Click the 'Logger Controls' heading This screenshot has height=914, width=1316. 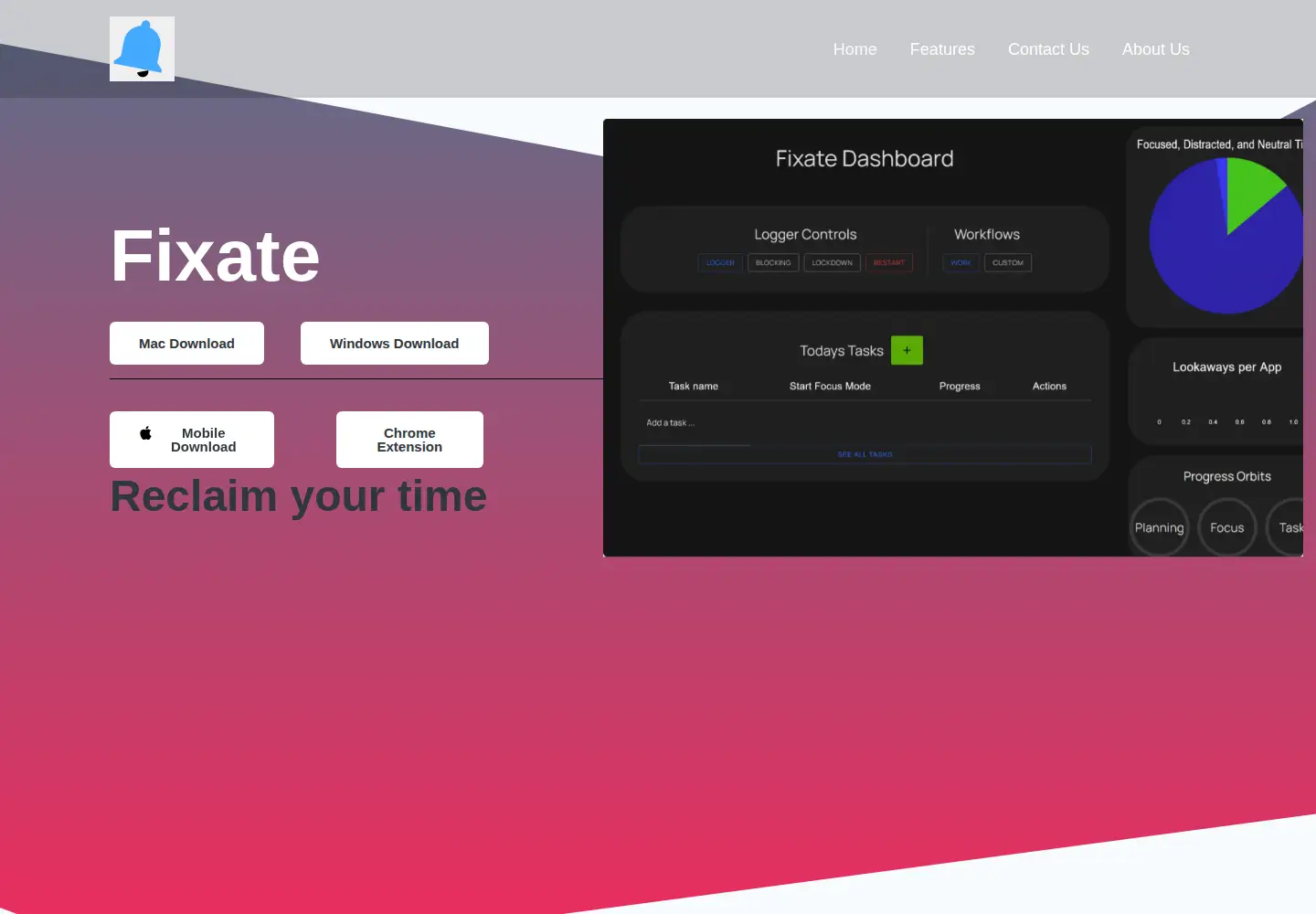(x=805, y=235)
